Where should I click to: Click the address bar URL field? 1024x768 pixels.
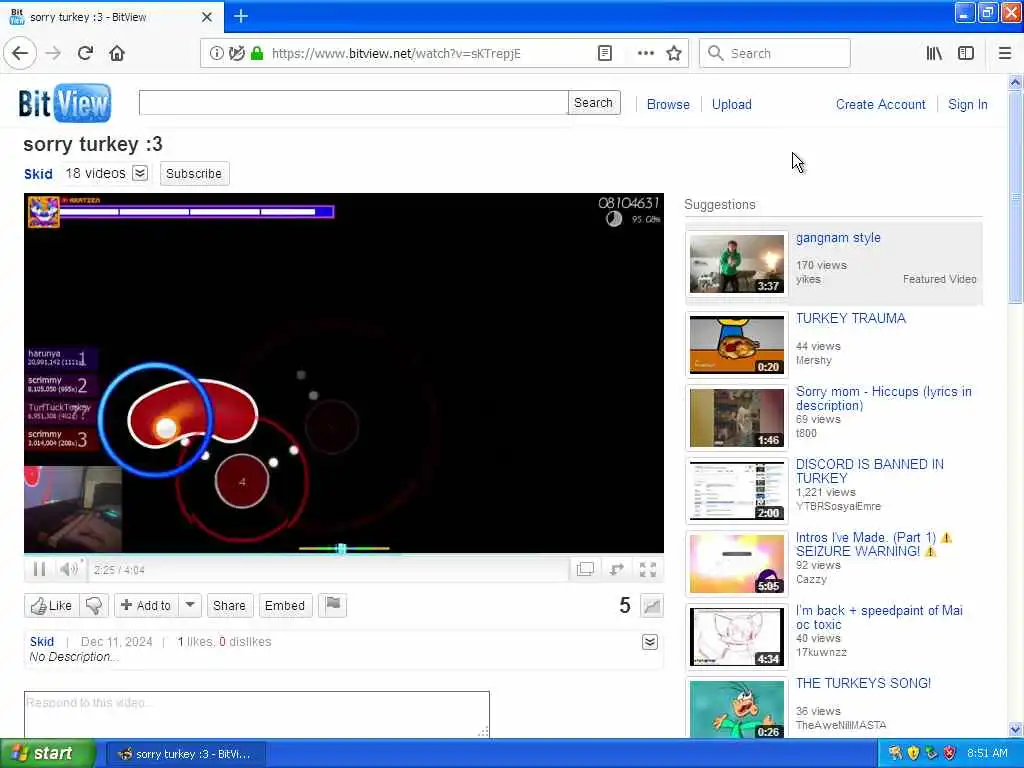coord(396,54)
